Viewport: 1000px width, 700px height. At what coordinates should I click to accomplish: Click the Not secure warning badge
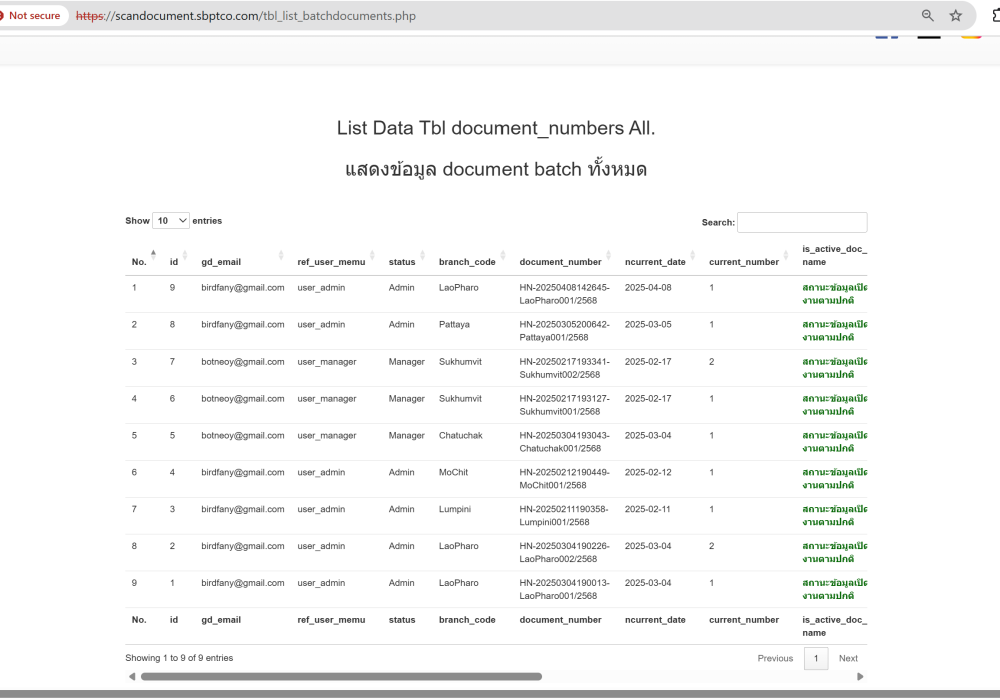pos(31,16)
